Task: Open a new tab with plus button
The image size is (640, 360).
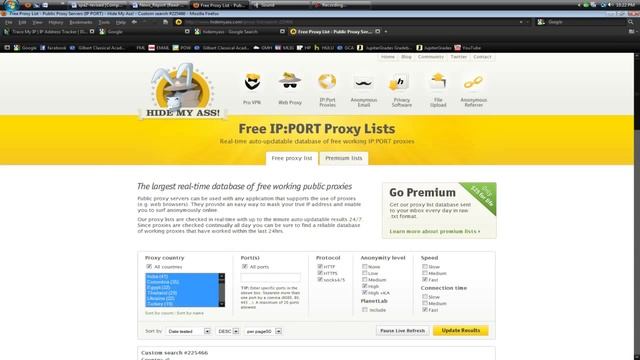Action: pyautogui.click(x=386, y=31)
